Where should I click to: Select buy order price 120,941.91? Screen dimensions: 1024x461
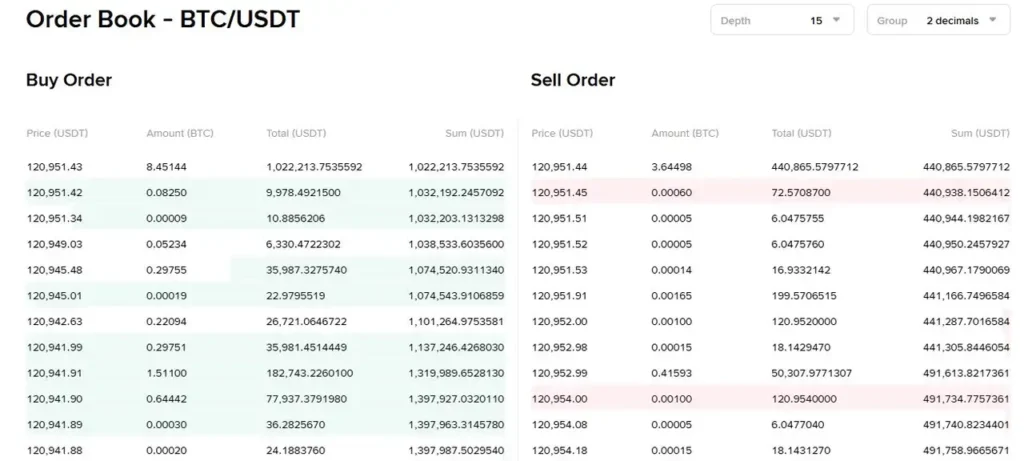click(55, 373)
